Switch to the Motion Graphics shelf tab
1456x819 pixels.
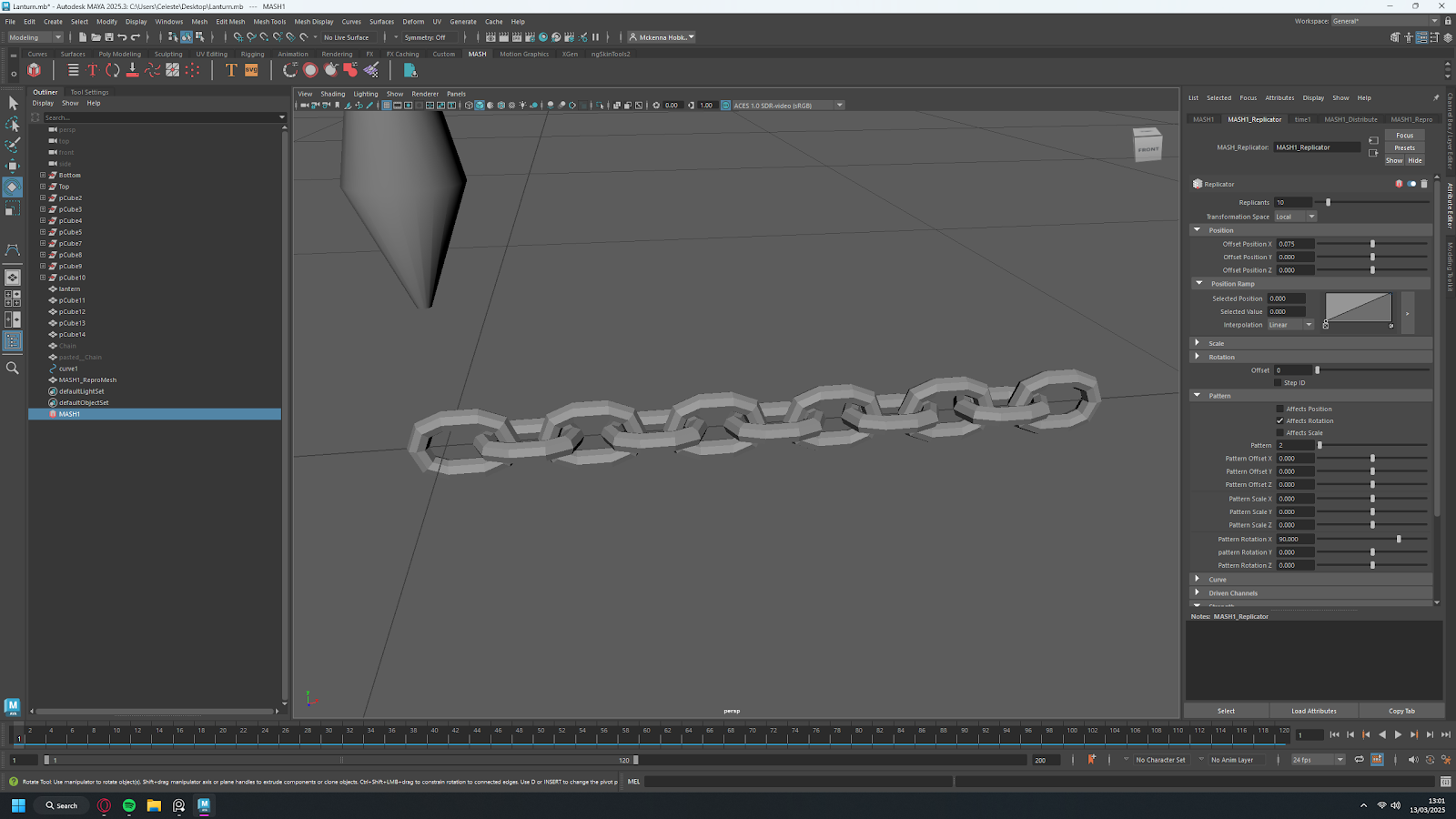pos(524,54)
